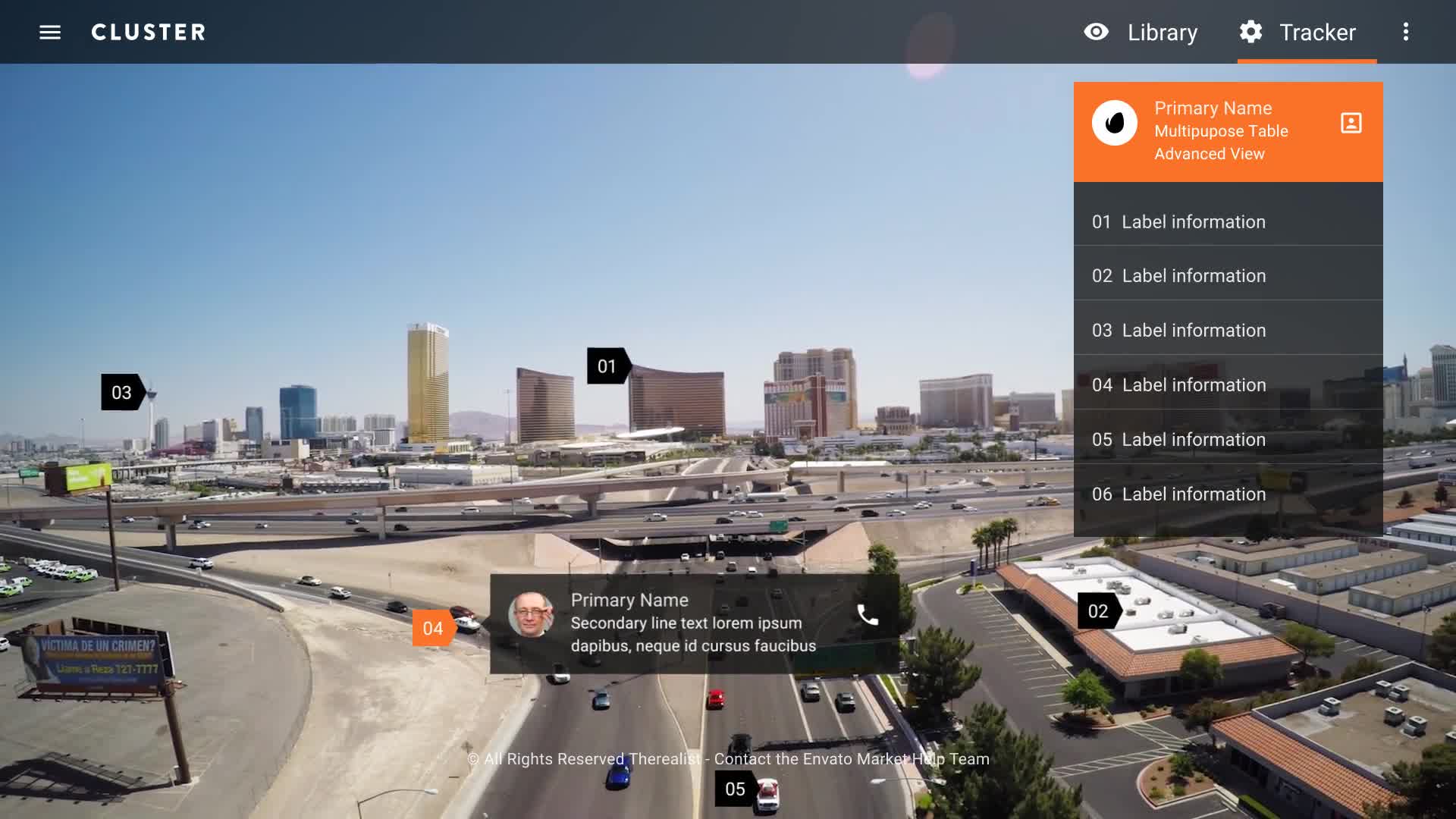Select label 05 information entry

[x=1228, y=439]
